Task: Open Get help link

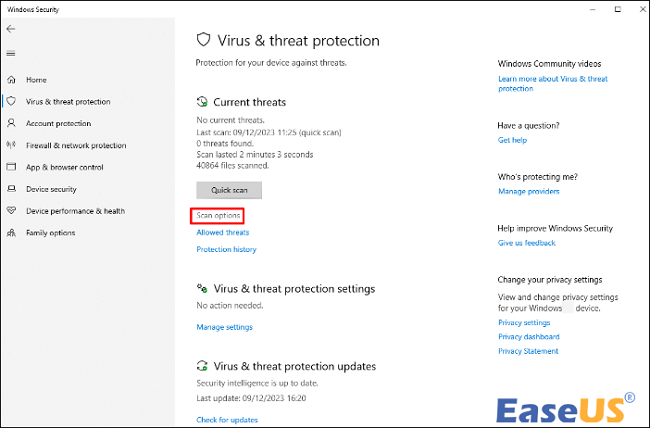Action: click(512, 140)
